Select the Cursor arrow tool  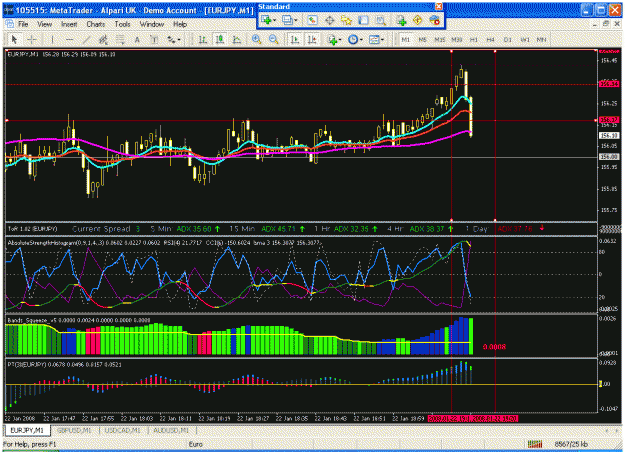click(x=14, y=39)
